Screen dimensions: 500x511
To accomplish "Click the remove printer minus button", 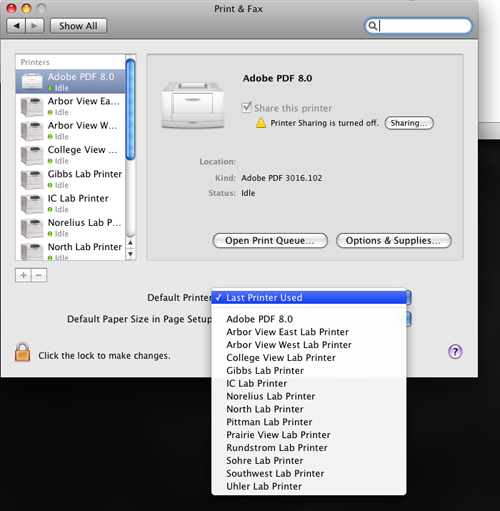I will (39, 275).
